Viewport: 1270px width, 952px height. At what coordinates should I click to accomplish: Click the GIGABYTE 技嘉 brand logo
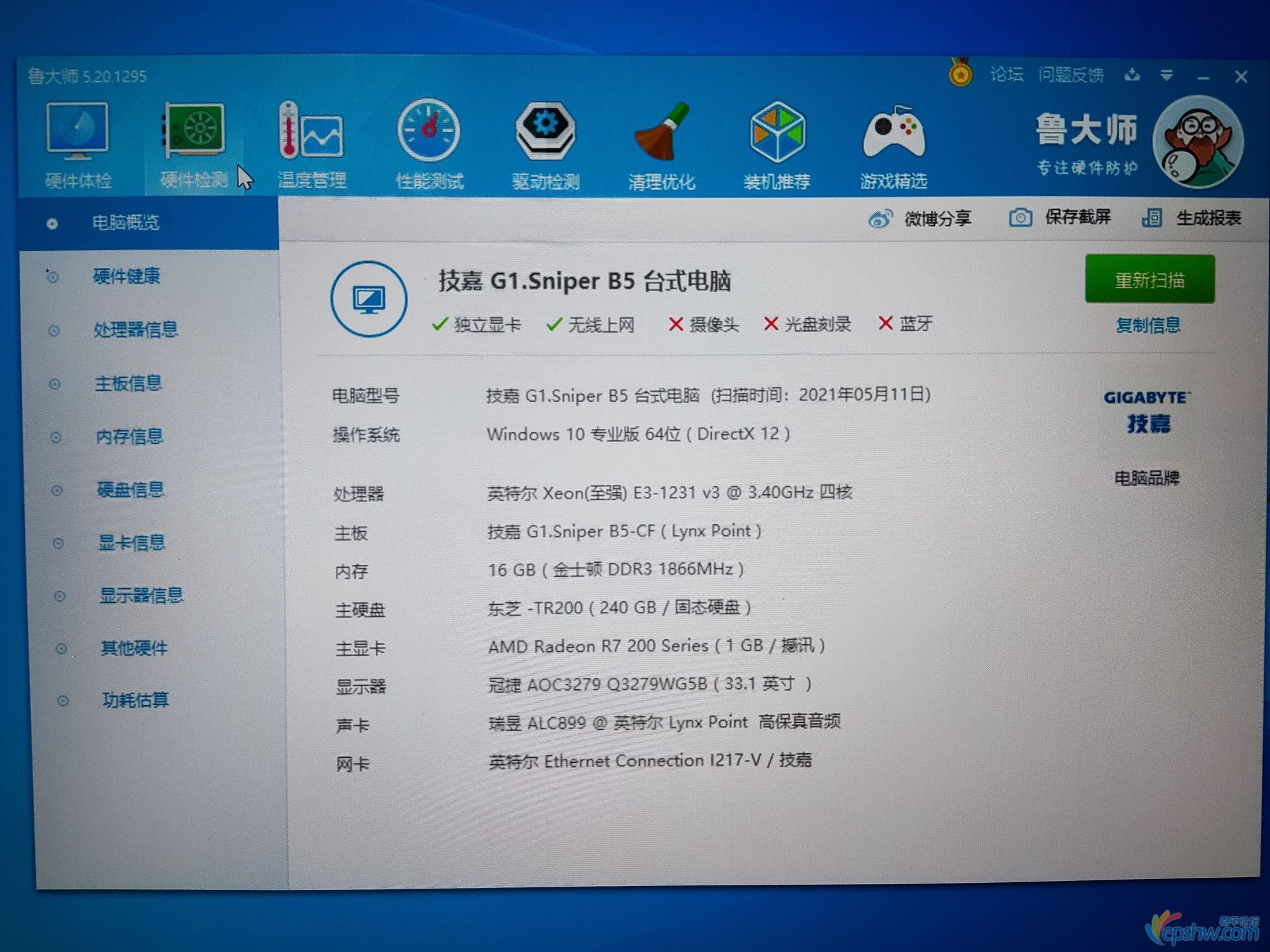[1147, 411]
